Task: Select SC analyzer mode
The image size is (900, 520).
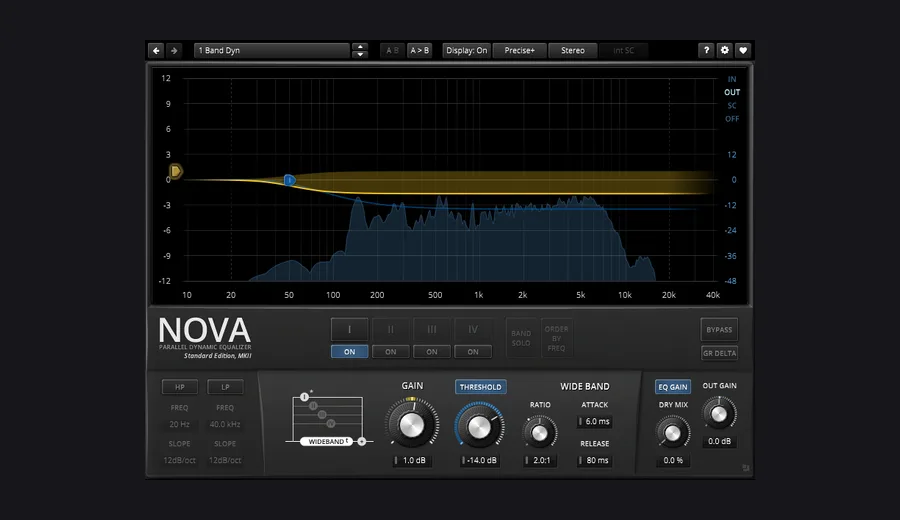Action: (x=732, y=106)
